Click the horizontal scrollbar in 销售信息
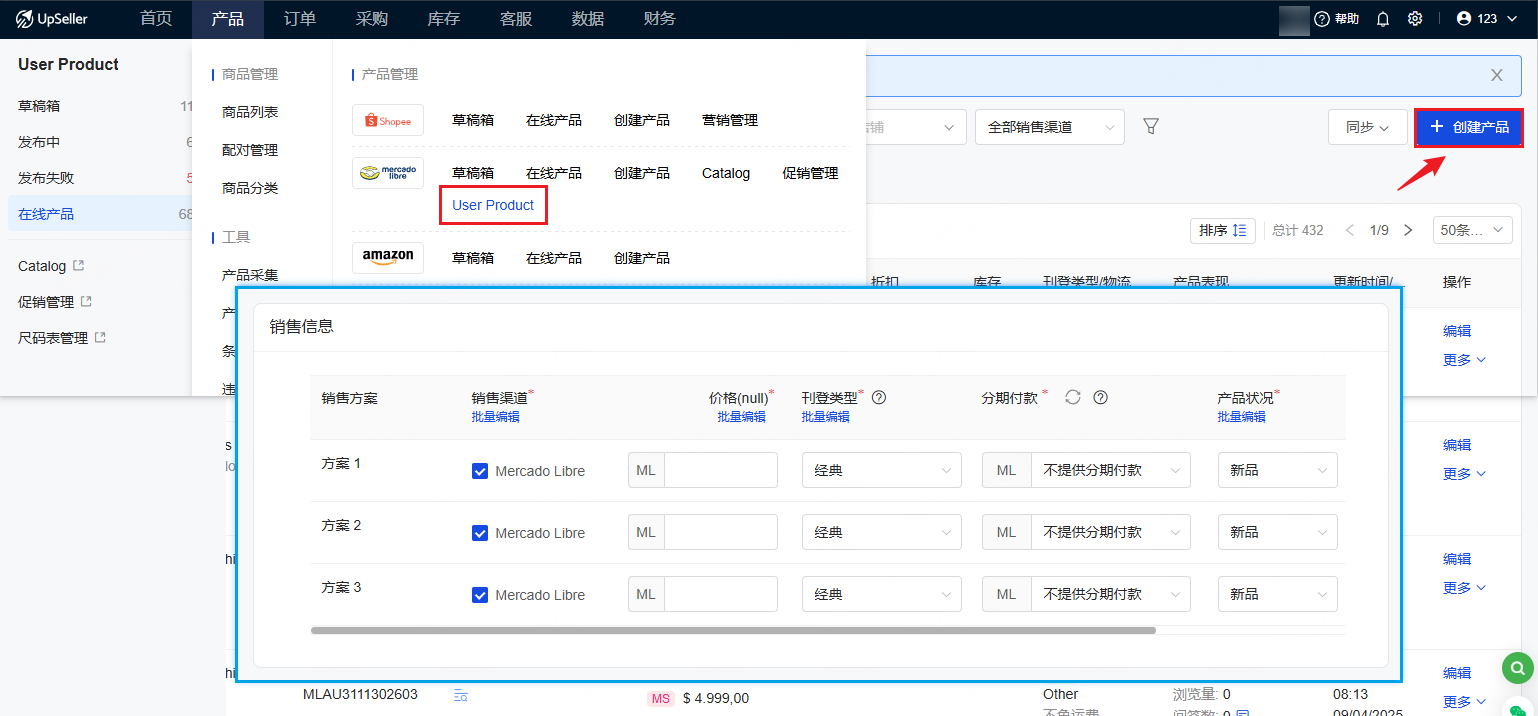The image size is (1538, 716). [733, 631]
